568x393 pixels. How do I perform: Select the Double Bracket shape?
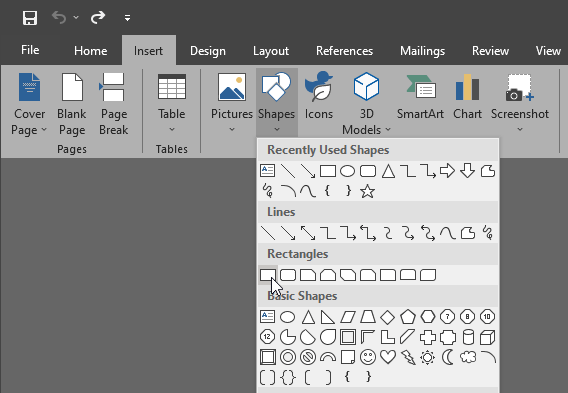[268, 377]
